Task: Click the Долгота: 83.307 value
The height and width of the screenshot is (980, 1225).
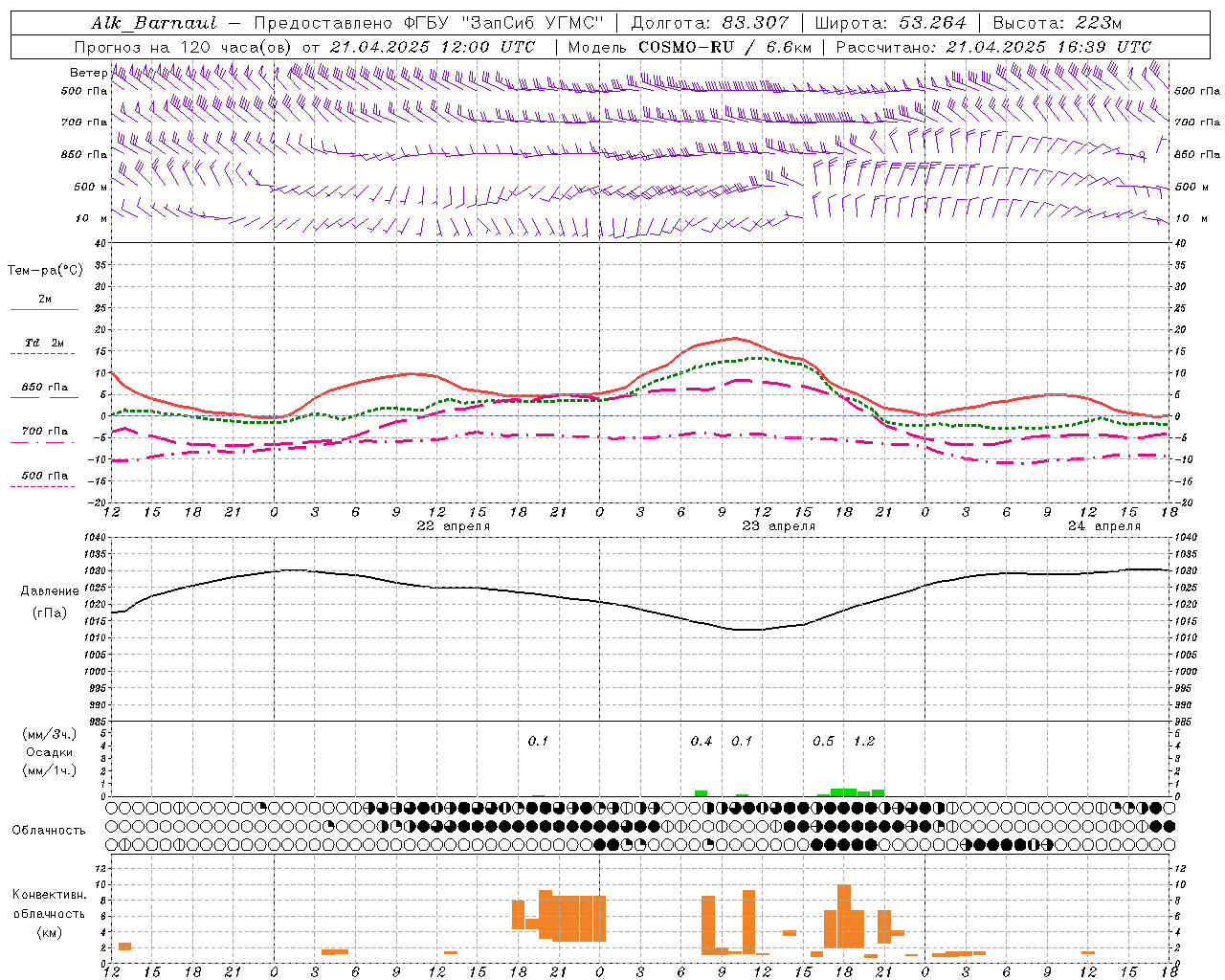Action: coord(710,23)
